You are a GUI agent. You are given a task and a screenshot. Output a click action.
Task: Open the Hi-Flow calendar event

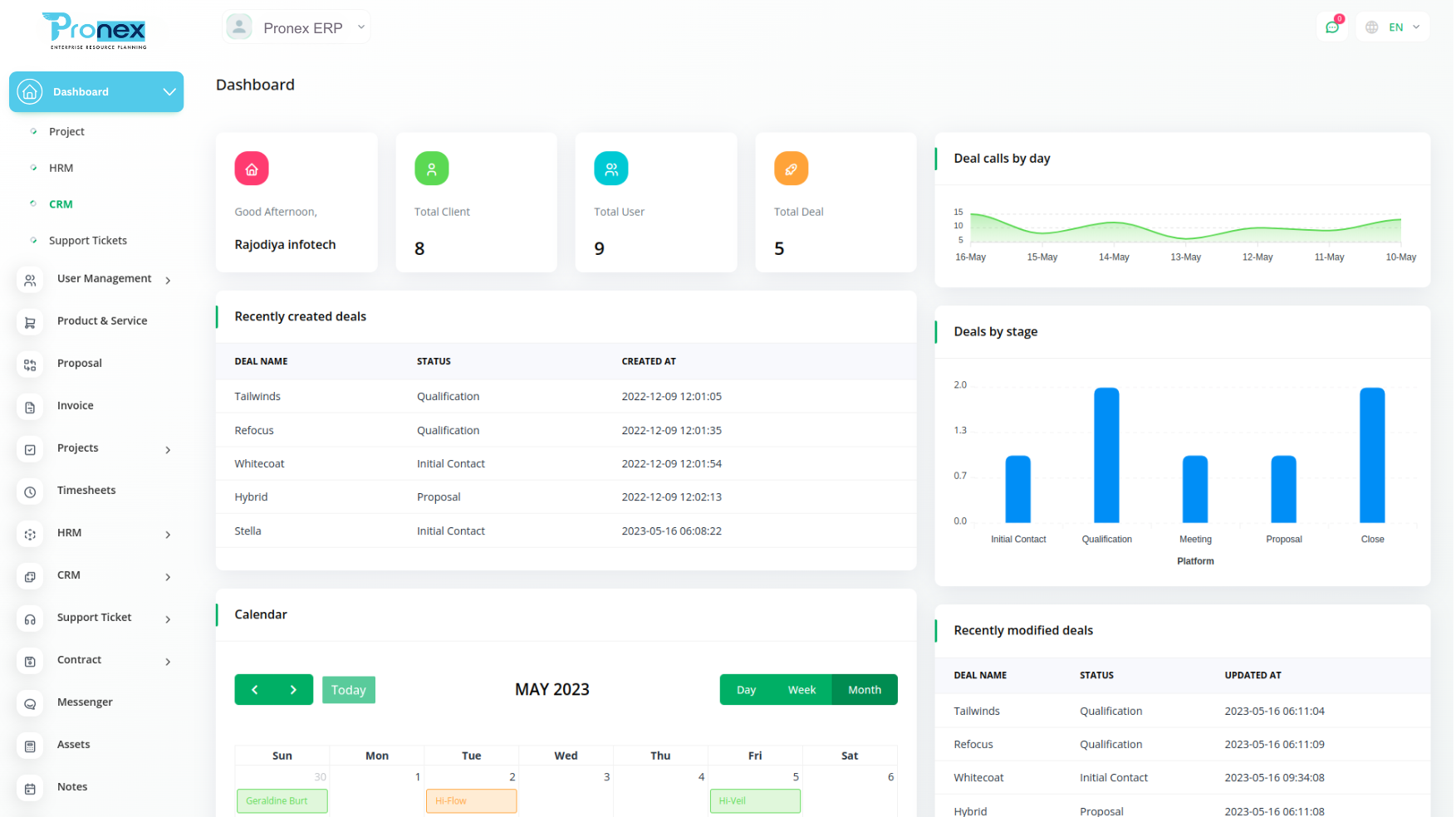[471, 801]
